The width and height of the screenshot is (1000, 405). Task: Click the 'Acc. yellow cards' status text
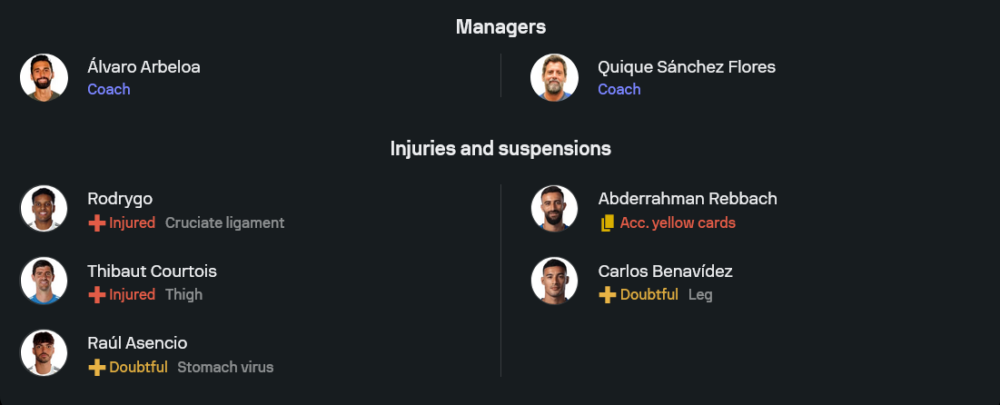pyautogui.click(x=677, y=223)
